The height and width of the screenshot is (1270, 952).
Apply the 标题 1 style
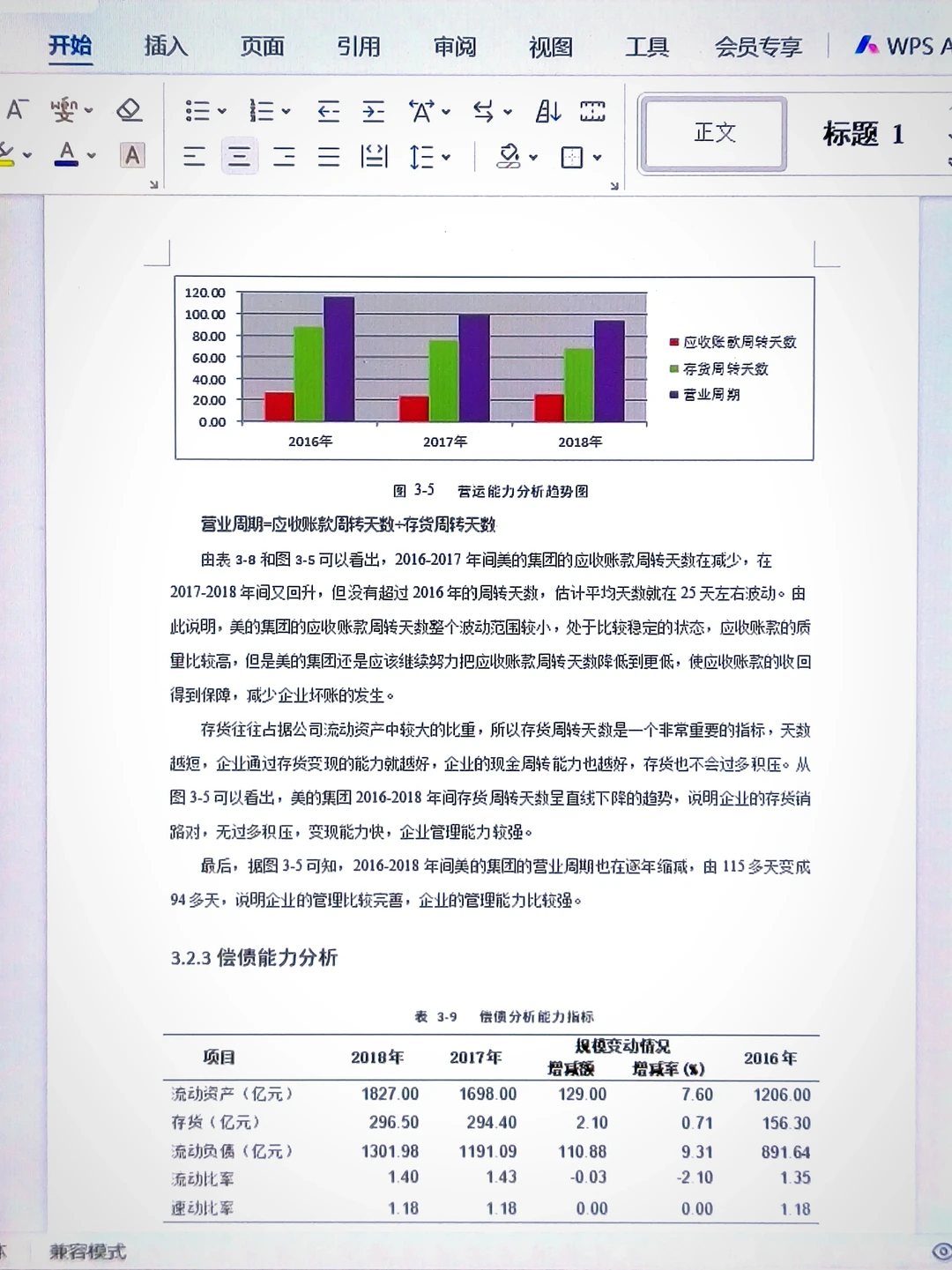tap(863, 134)
